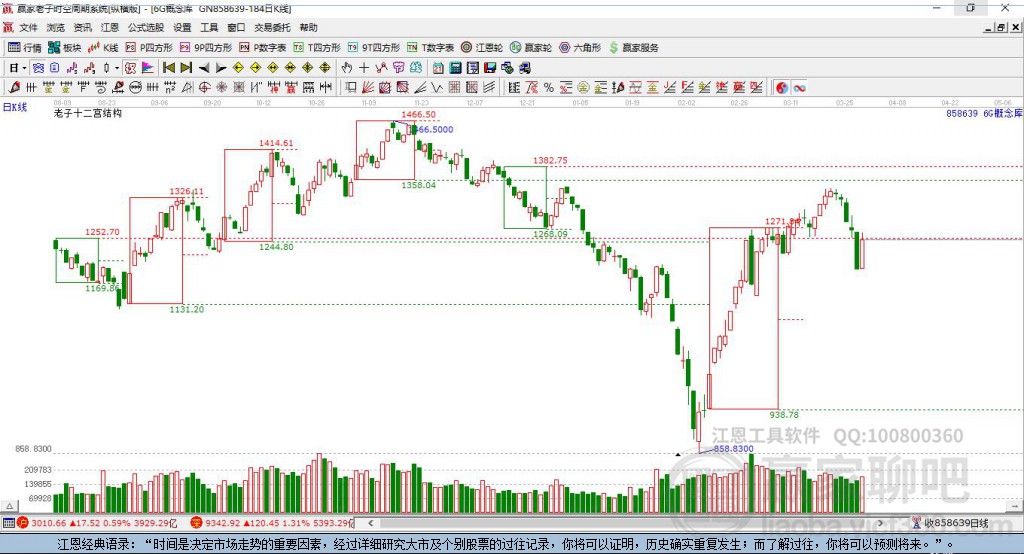Screen dimensions: 1024x554
Task: Select the Gann fan lines tool
Action: 368,87
